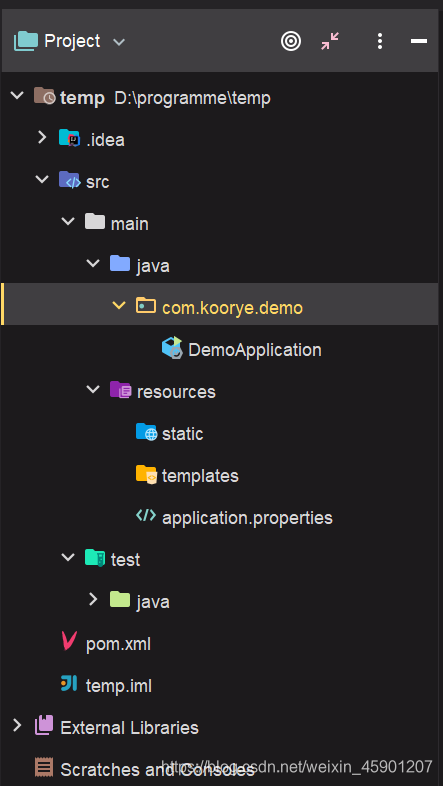The image size is (443, 786).
Task: Click the blue java folder icon under main
Action: 120,263
